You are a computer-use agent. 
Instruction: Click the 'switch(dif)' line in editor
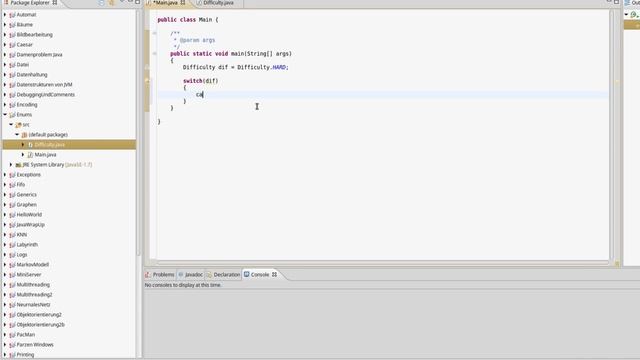click(200, 81)
